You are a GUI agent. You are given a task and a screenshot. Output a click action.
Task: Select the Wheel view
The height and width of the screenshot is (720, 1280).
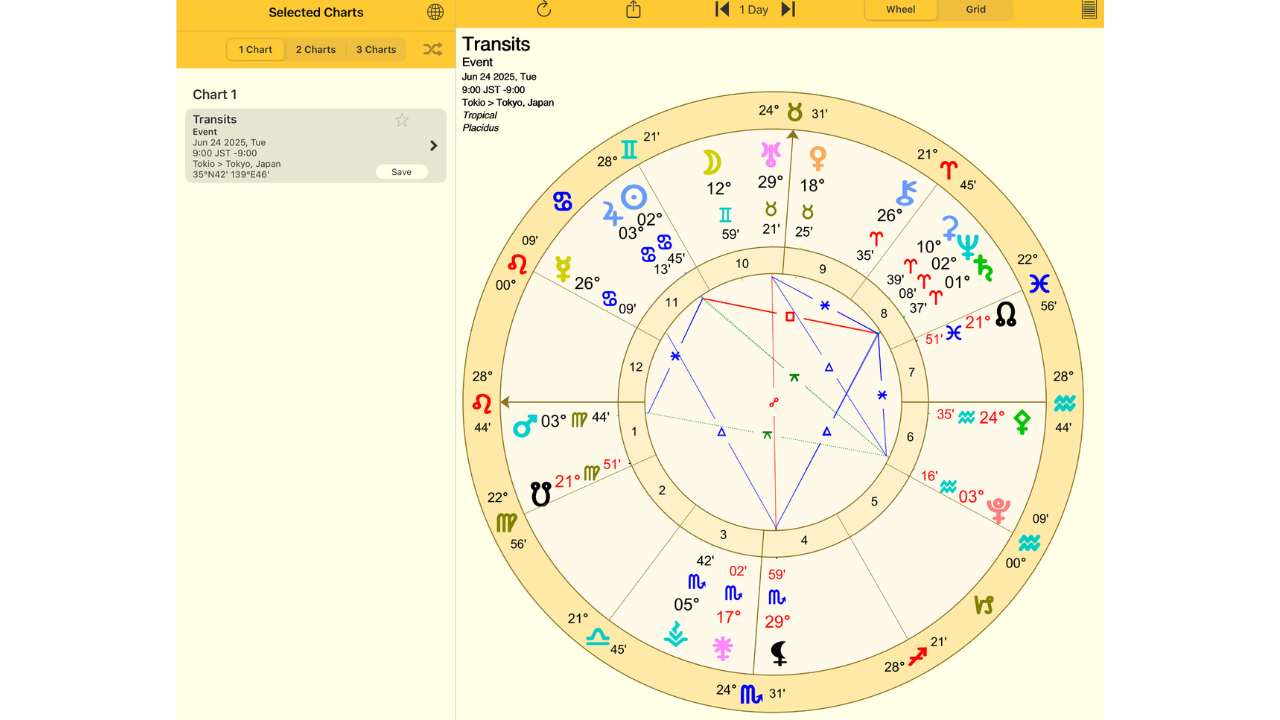pyautogui.click(x=901, y=10)
